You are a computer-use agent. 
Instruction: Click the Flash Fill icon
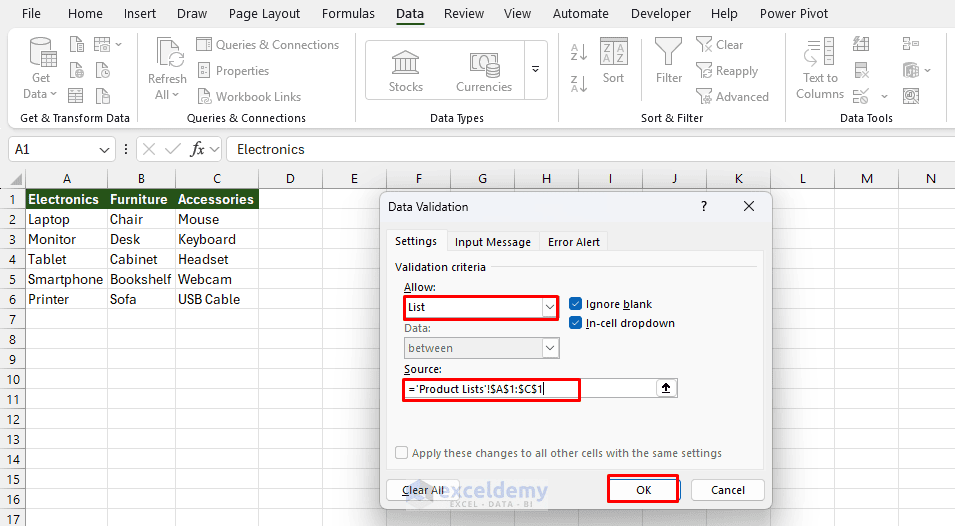click(861, 44)
